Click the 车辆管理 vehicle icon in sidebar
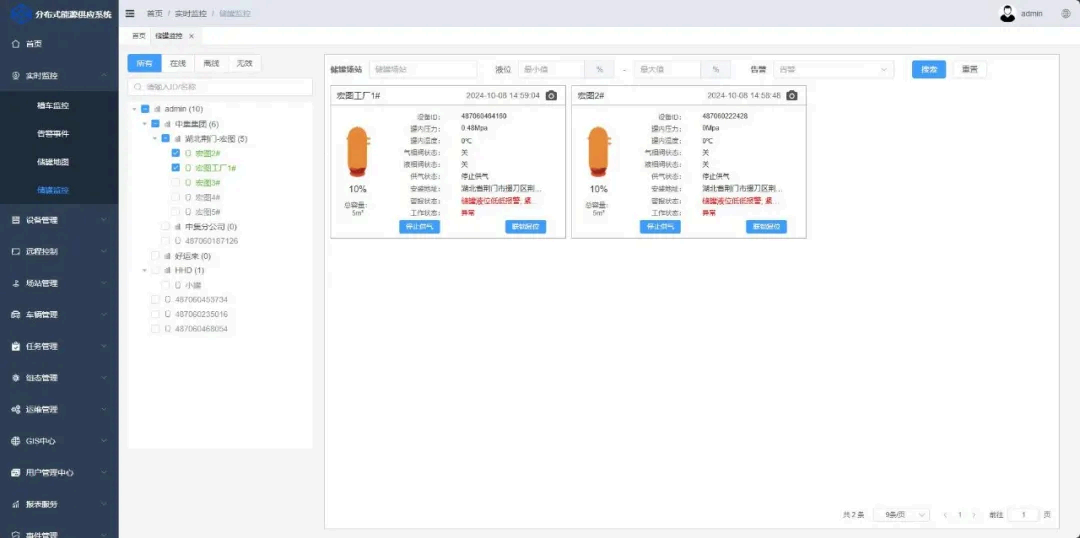Viewport: 1080px width, 538px height. click(x=16, y=315)
